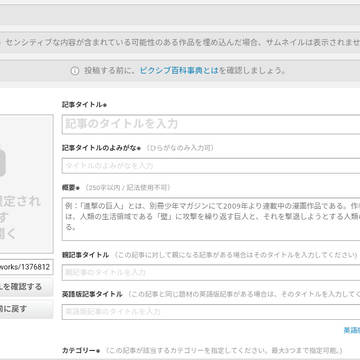360x360 pixels.
Task: Open the blue 英語 link at right
Action: click(352, 330)
